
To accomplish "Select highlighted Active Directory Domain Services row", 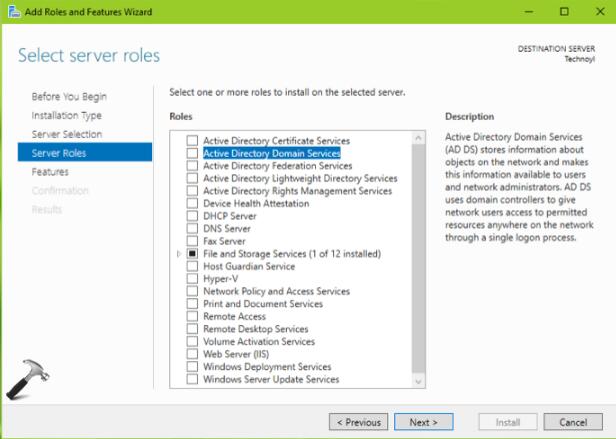I will (x=272, y=153).
